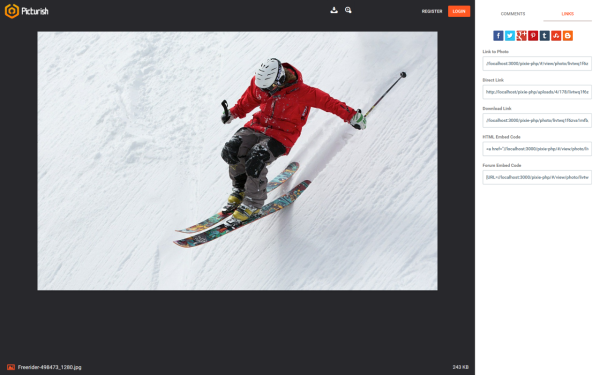Viewport: 600px width, 375px height.
Task: Share on Google Plus
Action: (521, 36)
